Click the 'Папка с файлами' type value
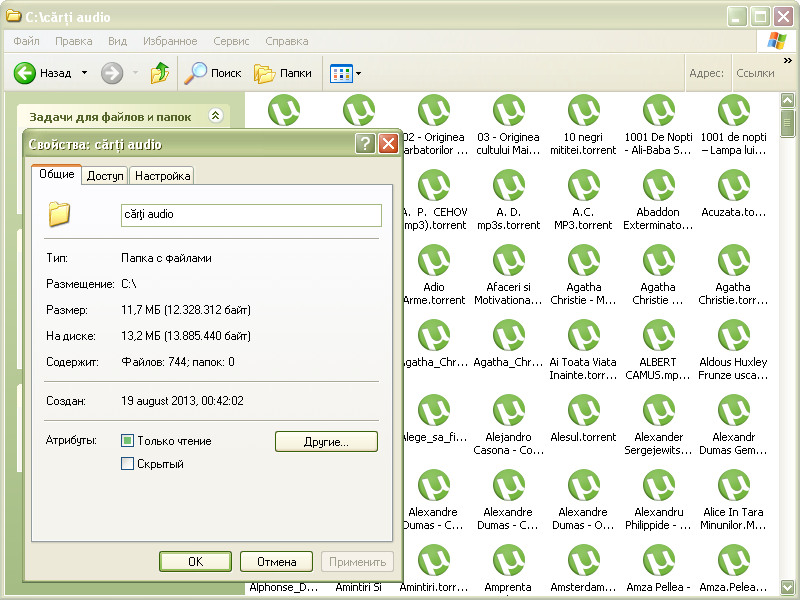The height and width of the screenshot is (600, 800). coord(166,258)
